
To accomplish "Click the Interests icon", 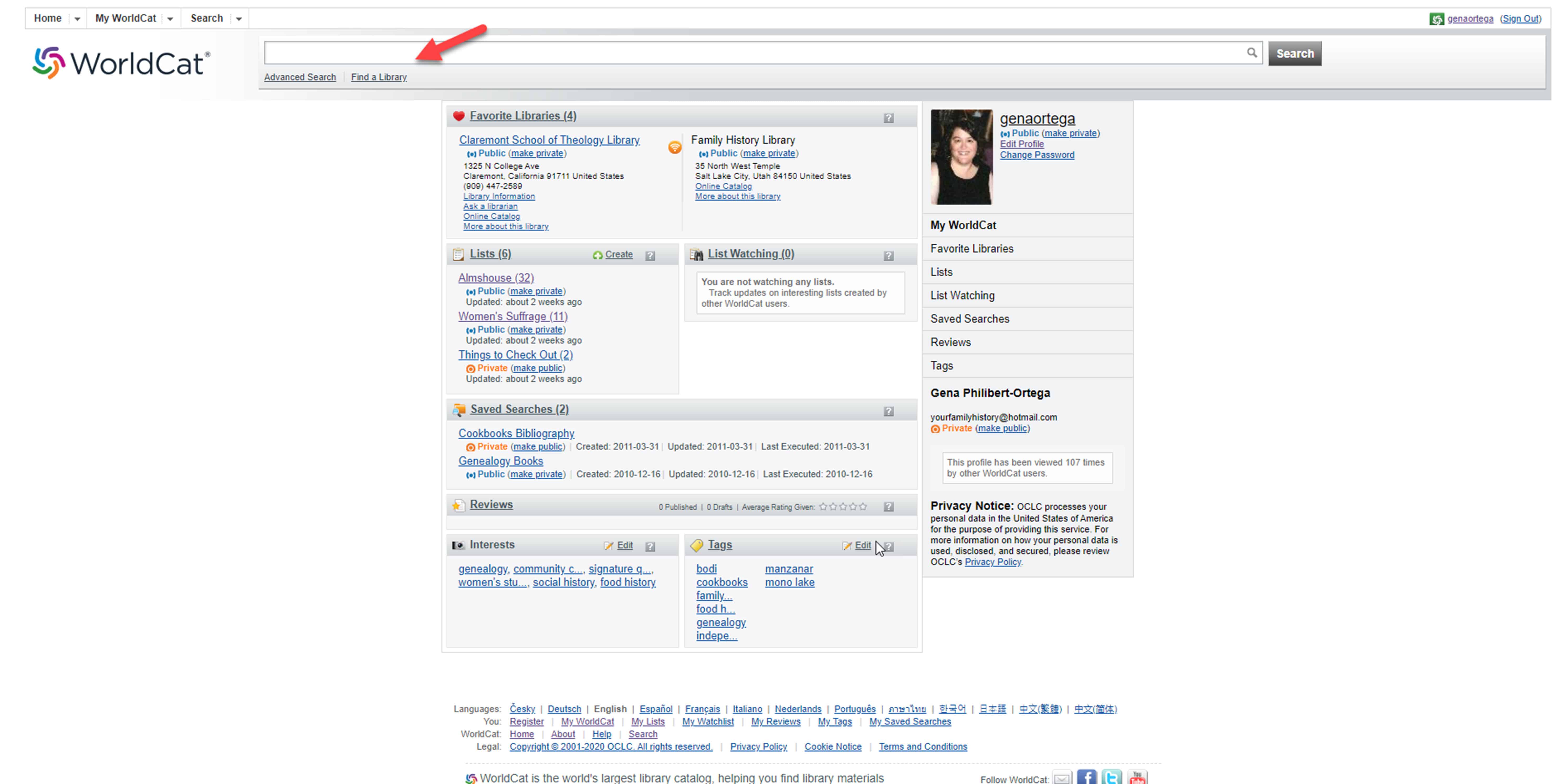I will (458, 545).
